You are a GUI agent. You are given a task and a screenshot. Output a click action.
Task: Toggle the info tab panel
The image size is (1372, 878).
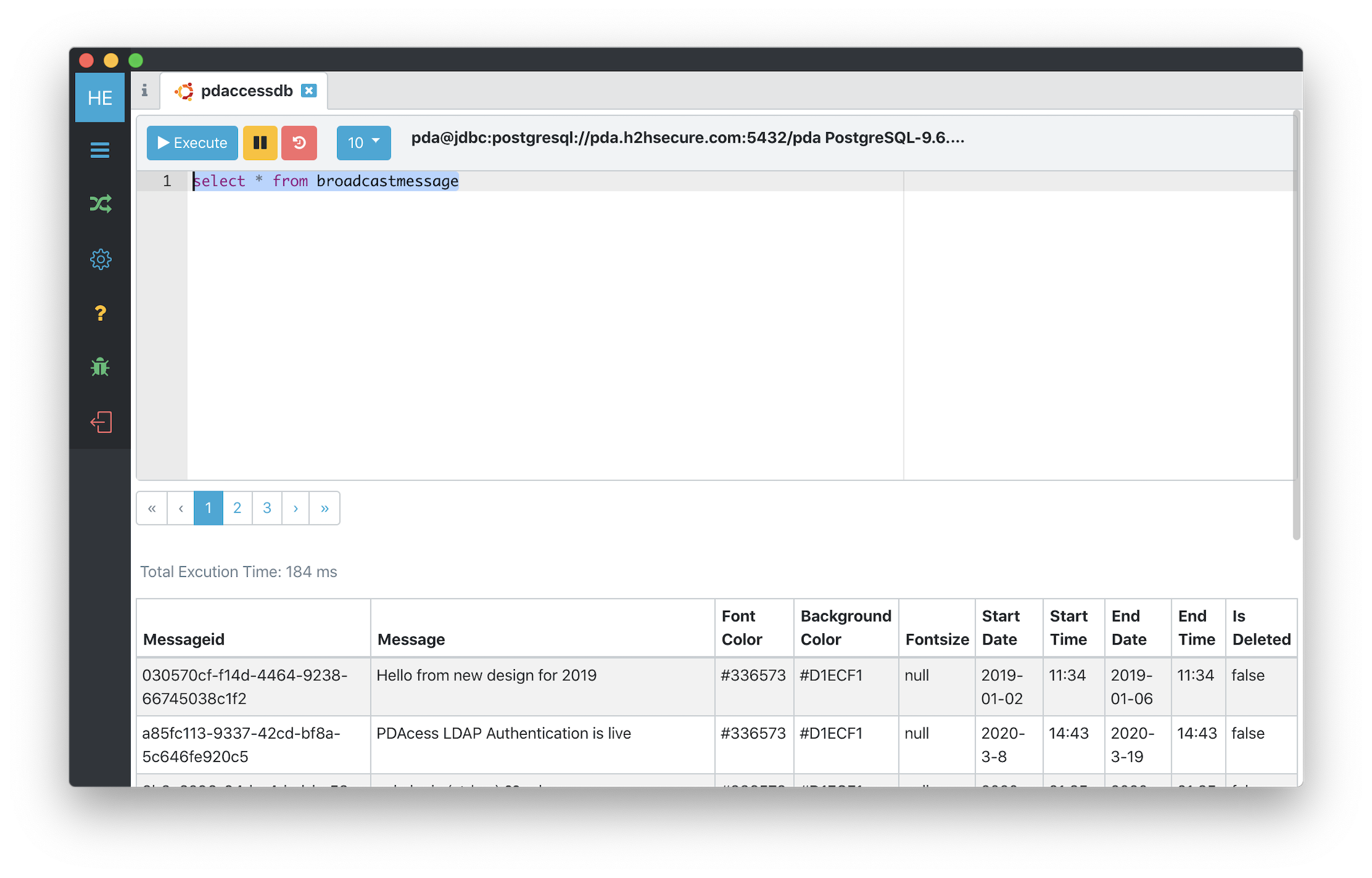146,90
